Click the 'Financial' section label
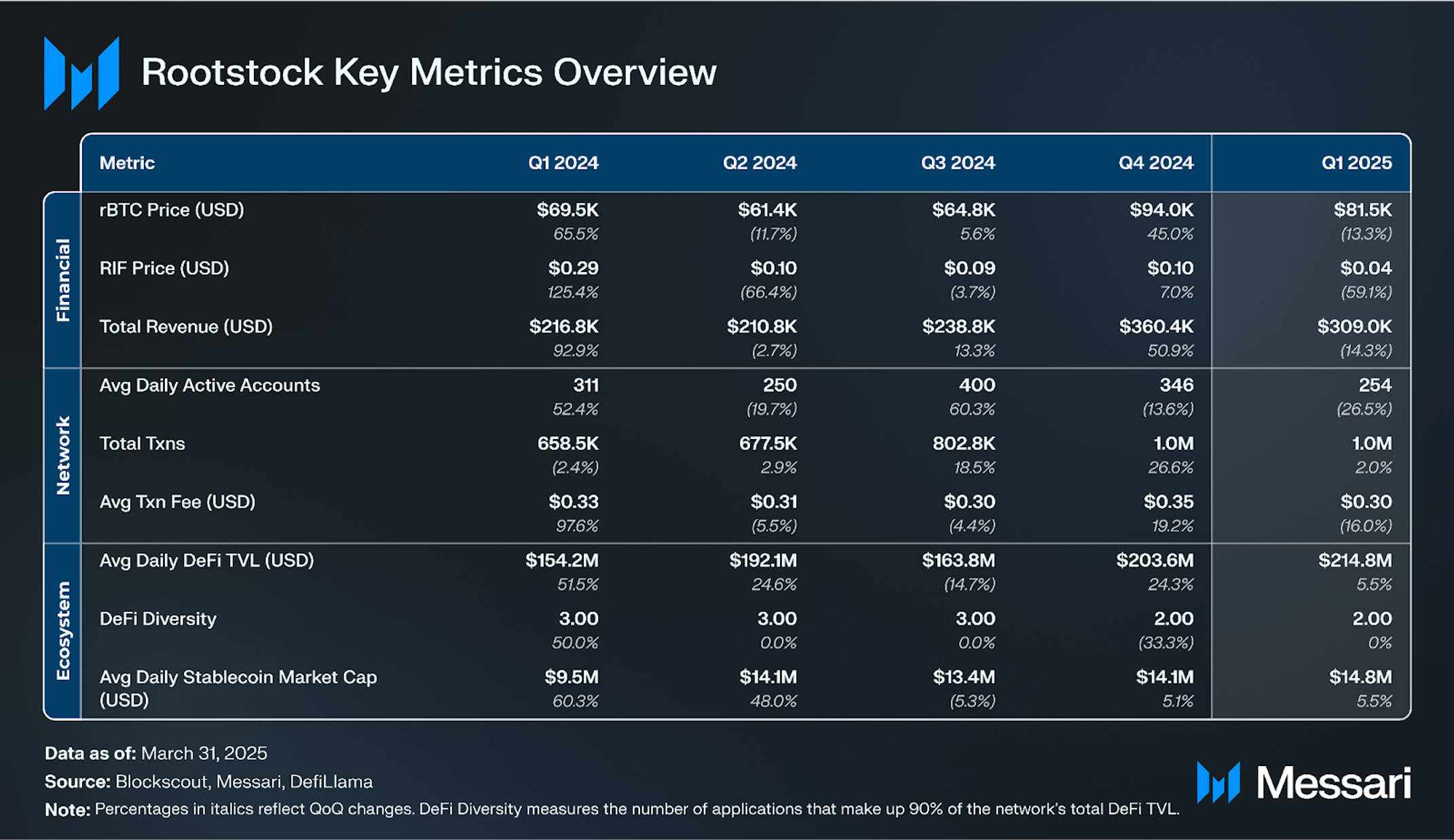 click(63, 280)
